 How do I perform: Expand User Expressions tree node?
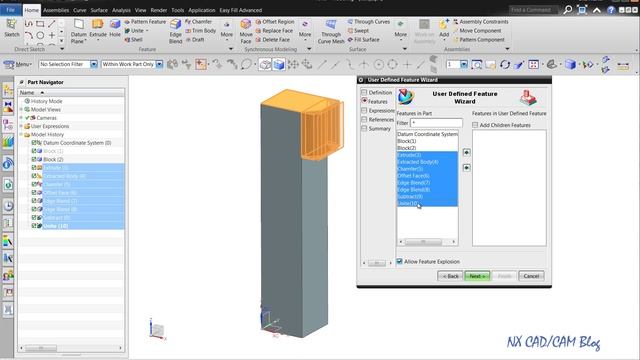21,126
